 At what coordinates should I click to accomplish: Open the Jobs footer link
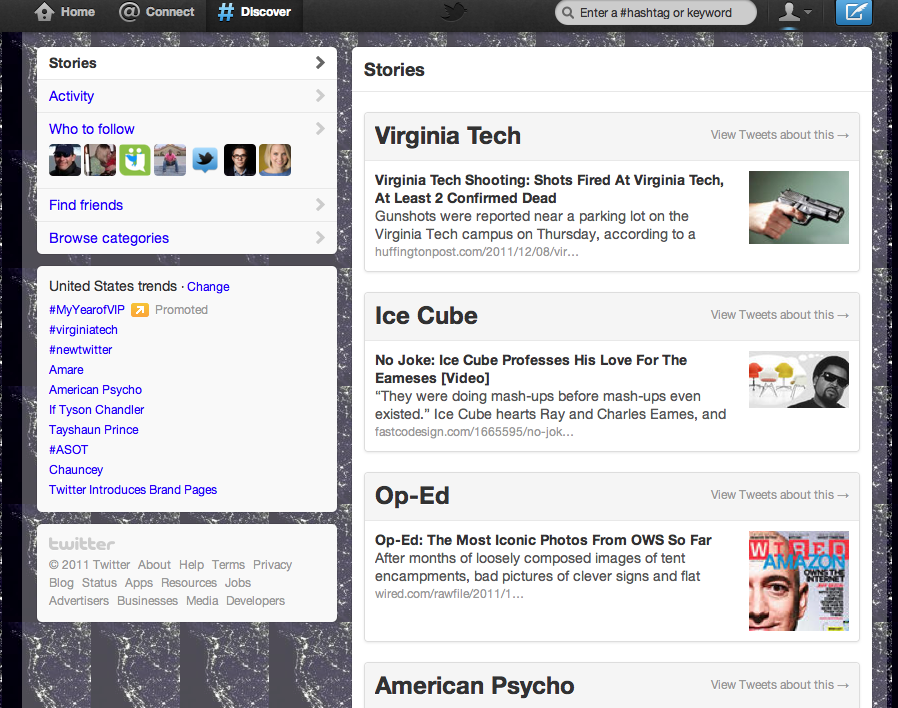[x=238, y=583]
